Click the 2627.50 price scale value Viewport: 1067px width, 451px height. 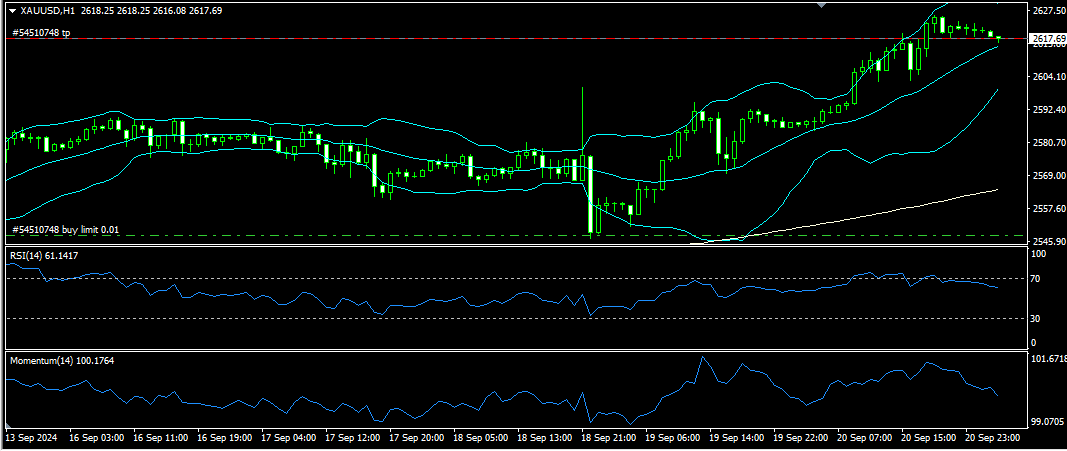pyautogui.click(x=1047, y=10)
